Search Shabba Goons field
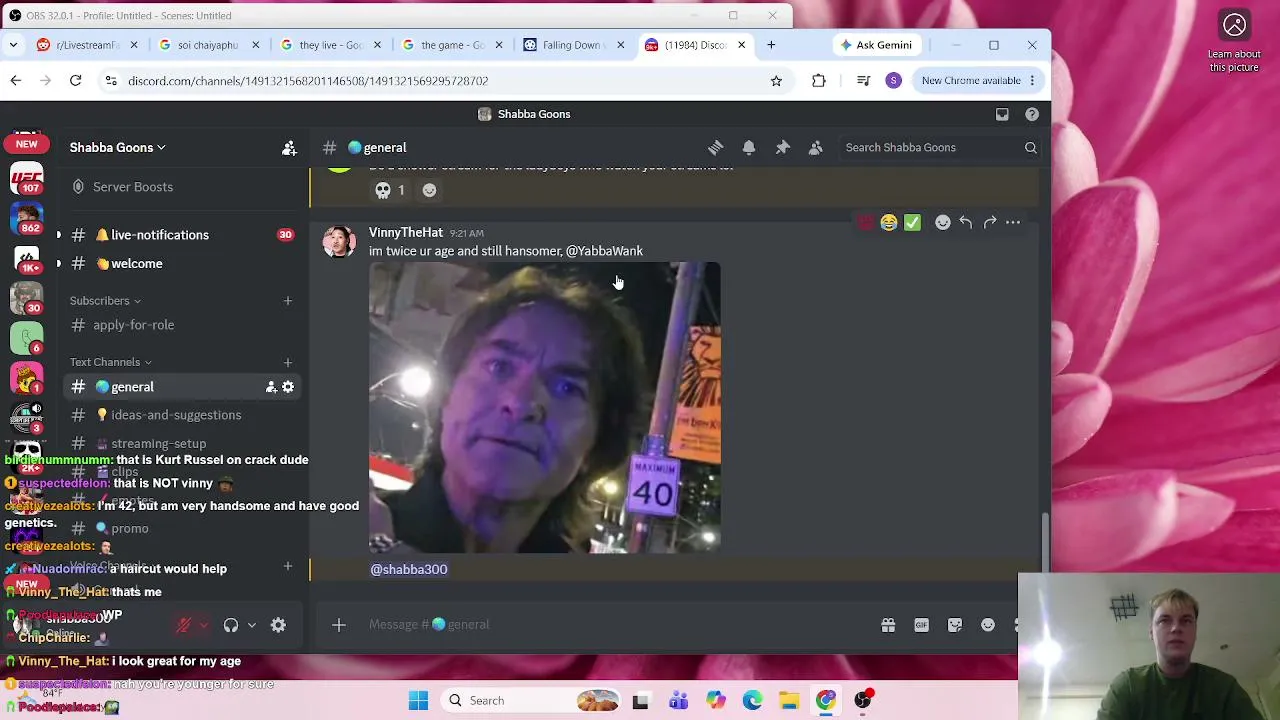Screen dimensions: 1280x720 [x=941, y=148]
